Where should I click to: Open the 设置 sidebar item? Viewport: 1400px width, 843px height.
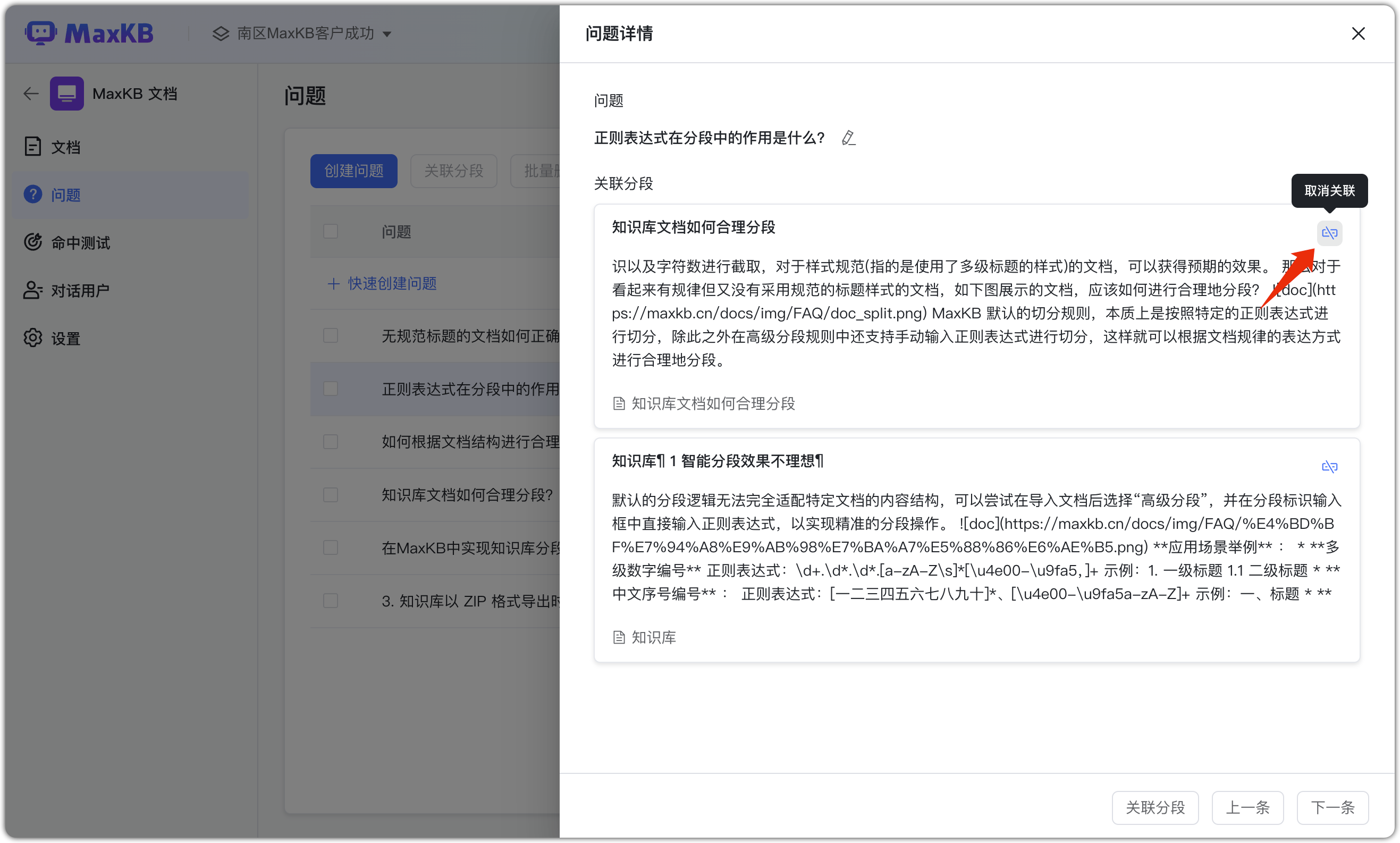[130, 339]
